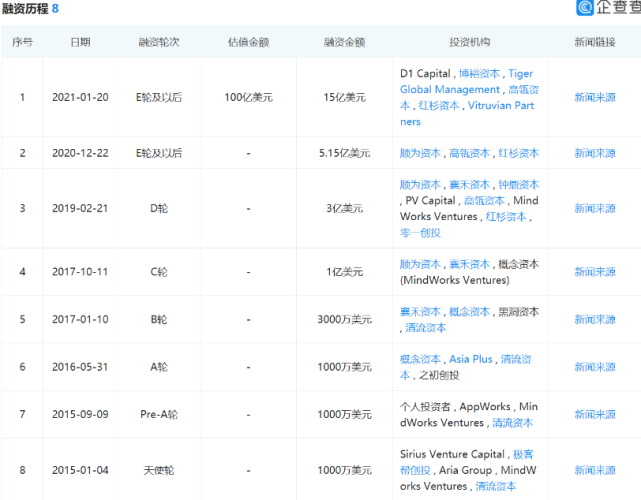Click 顺为资本 link in the D轮 row
This screenshot has width=641, height=500.
[x=420, y=185]
